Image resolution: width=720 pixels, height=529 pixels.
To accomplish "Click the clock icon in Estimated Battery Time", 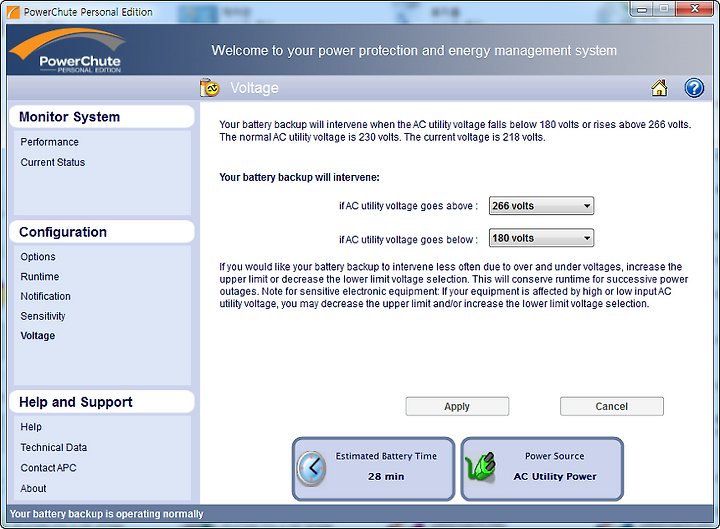I will click(x=311, y=468).
